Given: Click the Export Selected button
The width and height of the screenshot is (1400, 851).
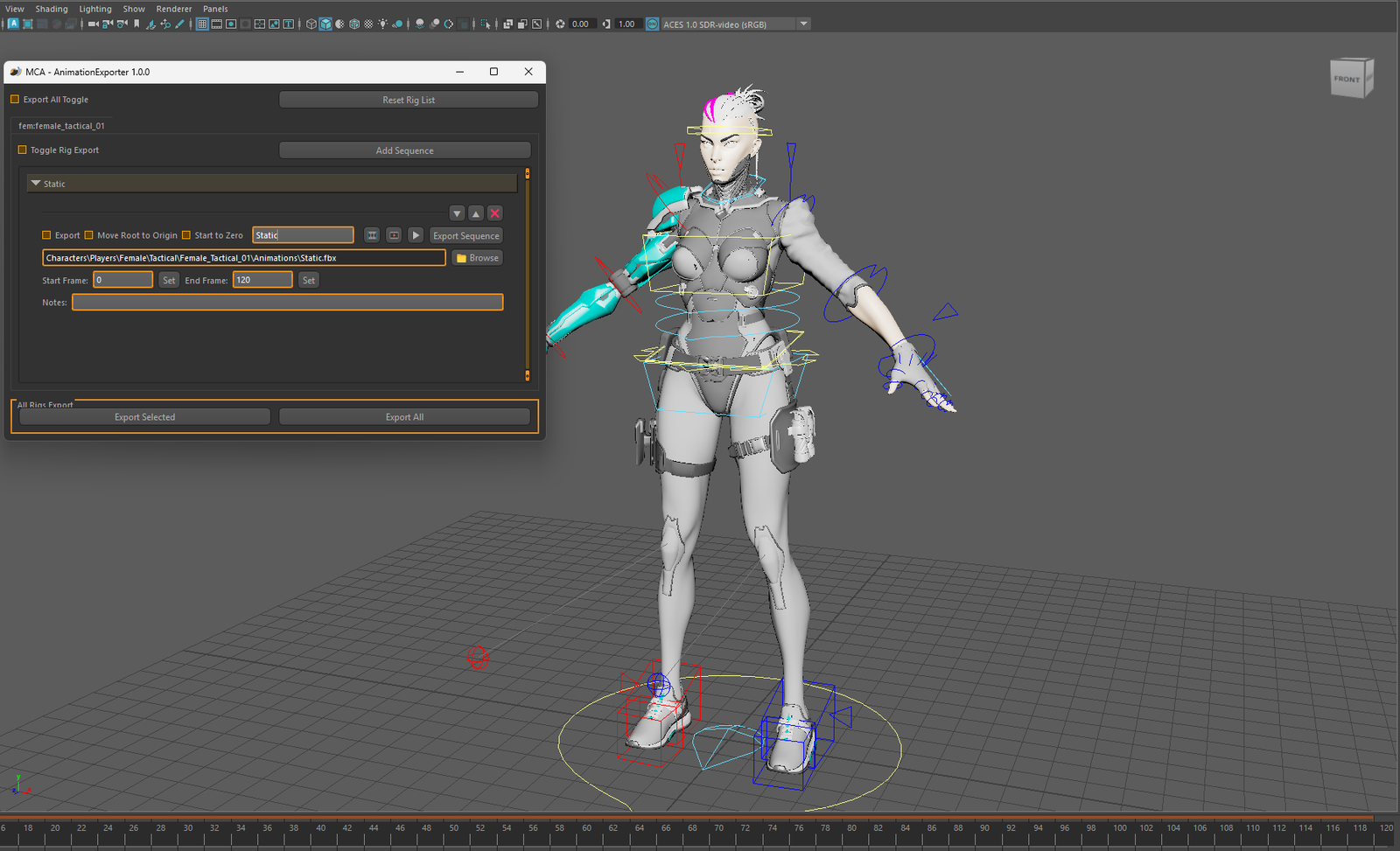Looking at the screenshot, I should pyautogui.click(x=145, y=417).
